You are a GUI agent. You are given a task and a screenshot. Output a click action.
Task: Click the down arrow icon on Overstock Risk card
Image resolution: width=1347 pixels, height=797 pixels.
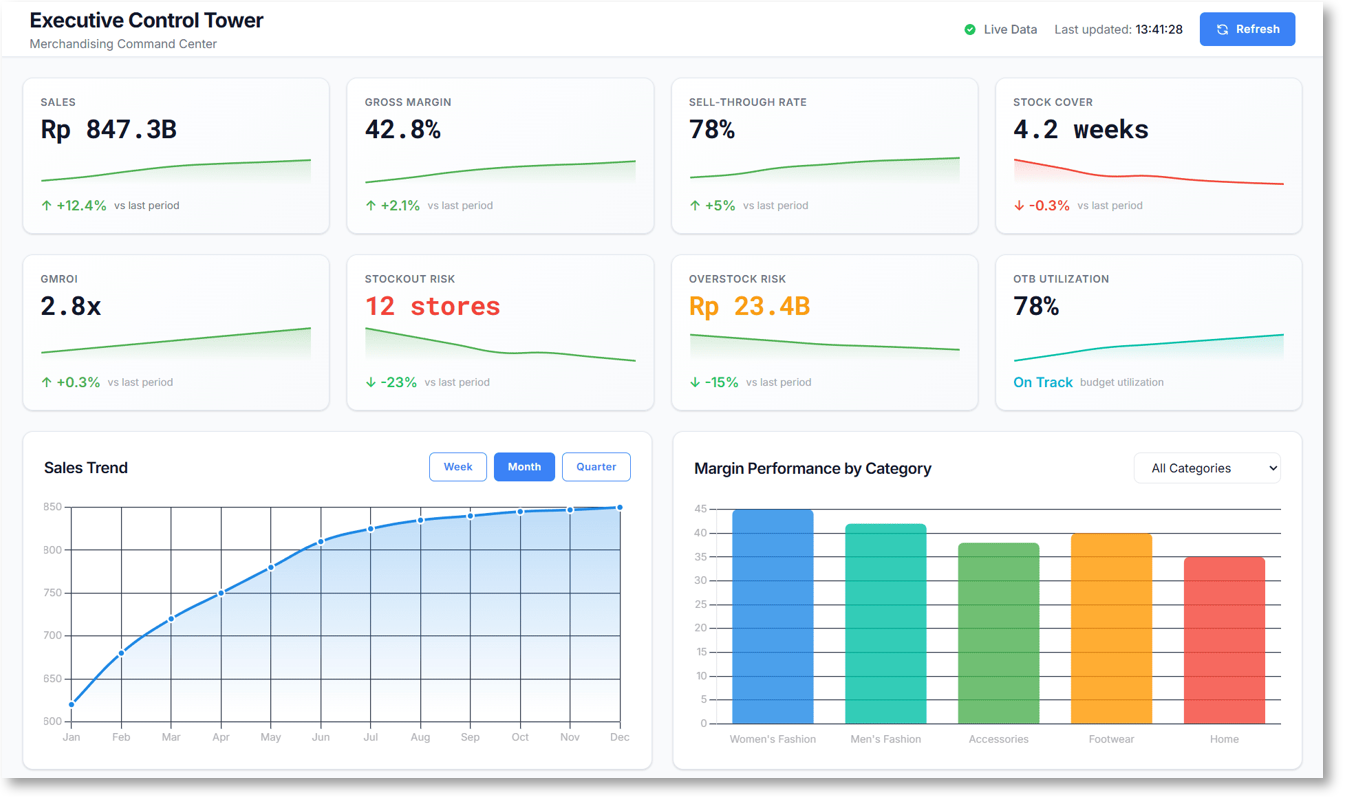tap(695, 383)
